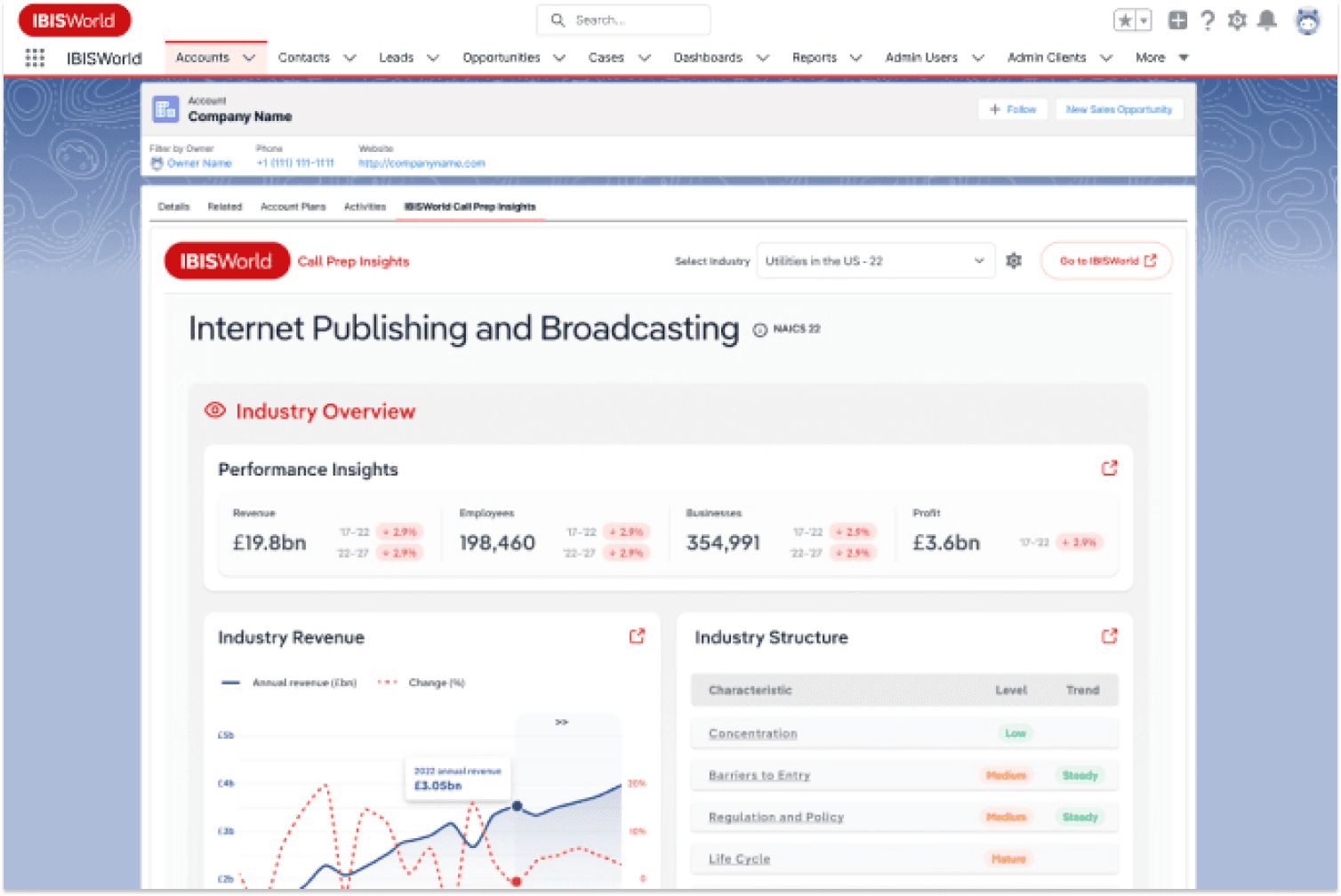Click the account building icon
Screen dimensions: 1341x896
[165, 109]
